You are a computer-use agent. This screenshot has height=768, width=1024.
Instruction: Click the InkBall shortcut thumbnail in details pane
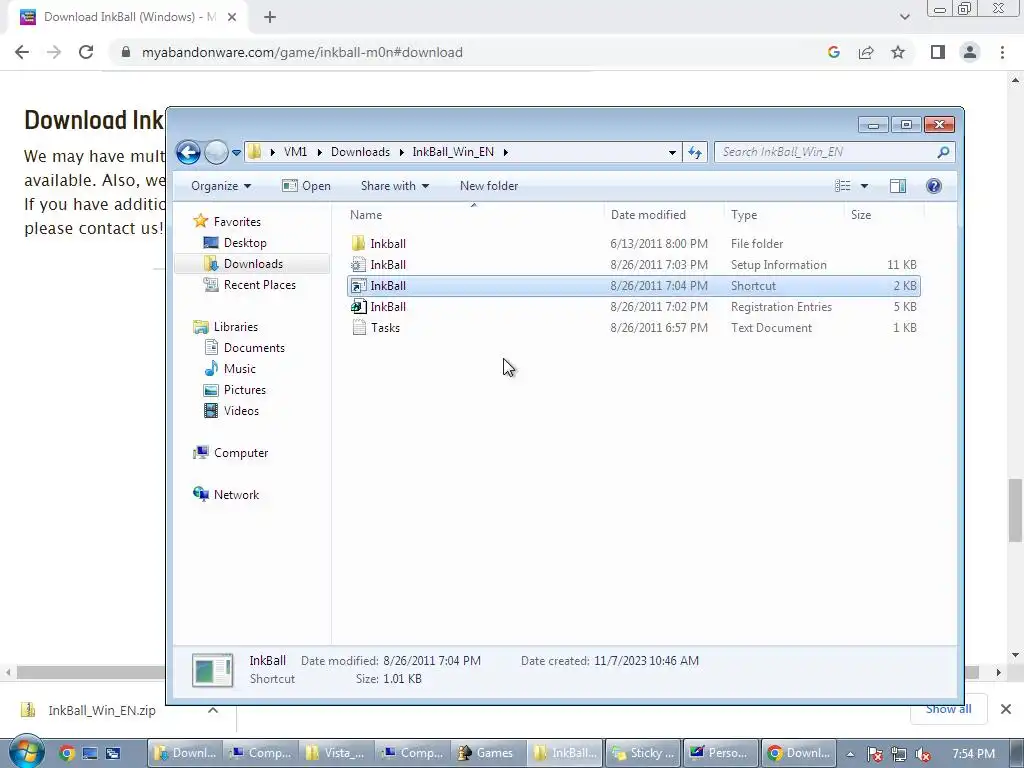212,671
